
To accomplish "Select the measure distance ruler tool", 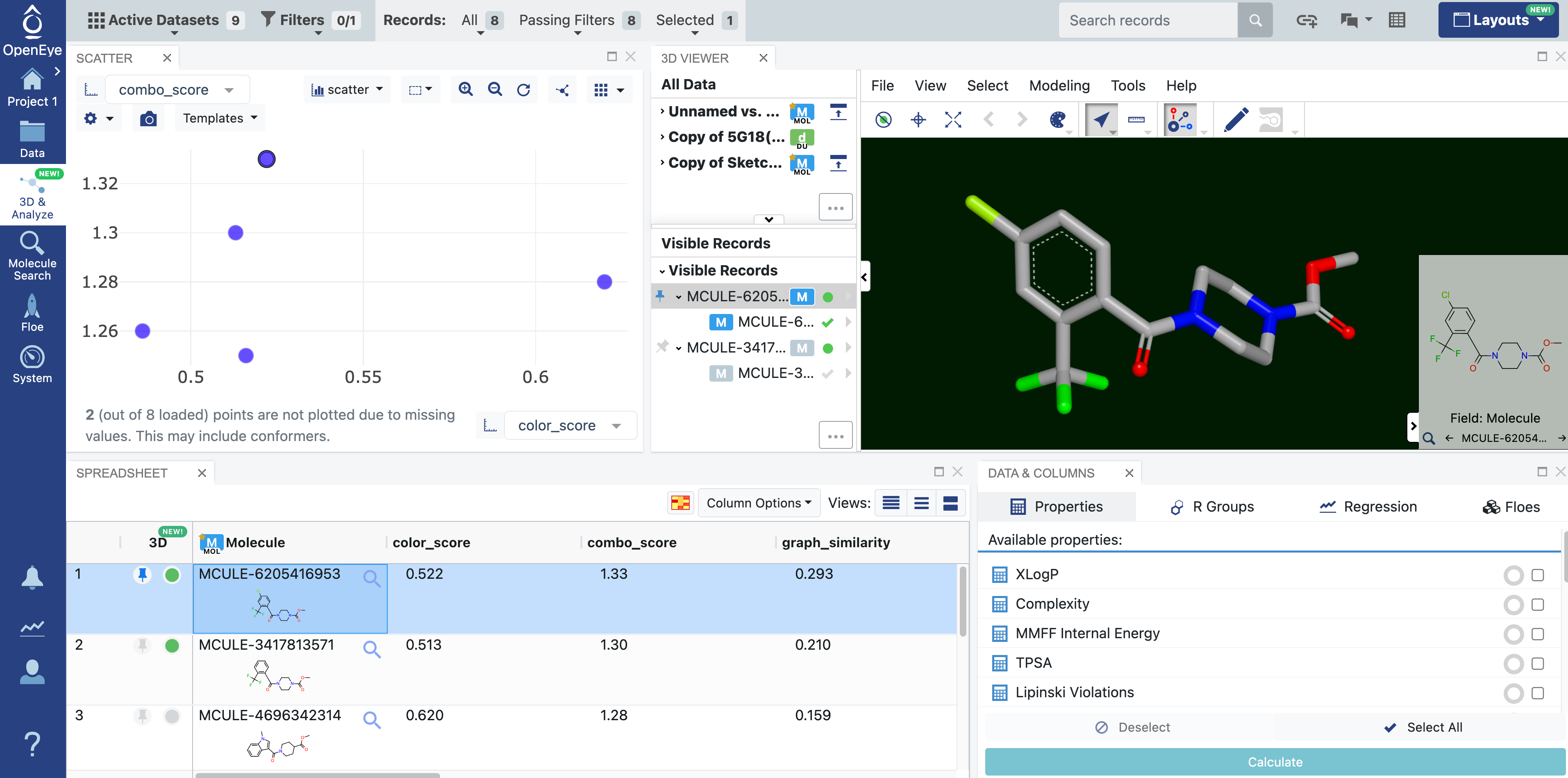I will click(x=1136, y=120).
